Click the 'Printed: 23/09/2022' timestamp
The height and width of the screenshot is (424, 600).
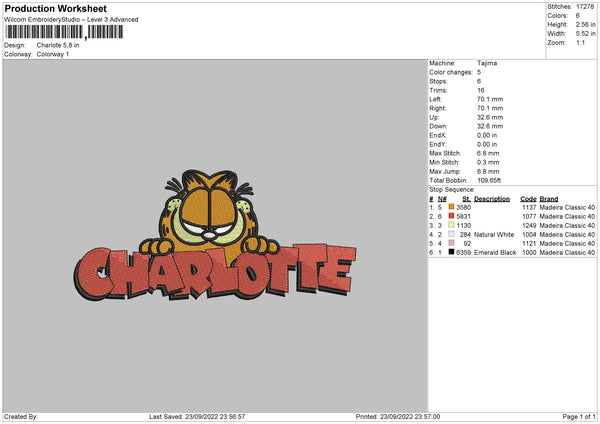pos(398,417)
